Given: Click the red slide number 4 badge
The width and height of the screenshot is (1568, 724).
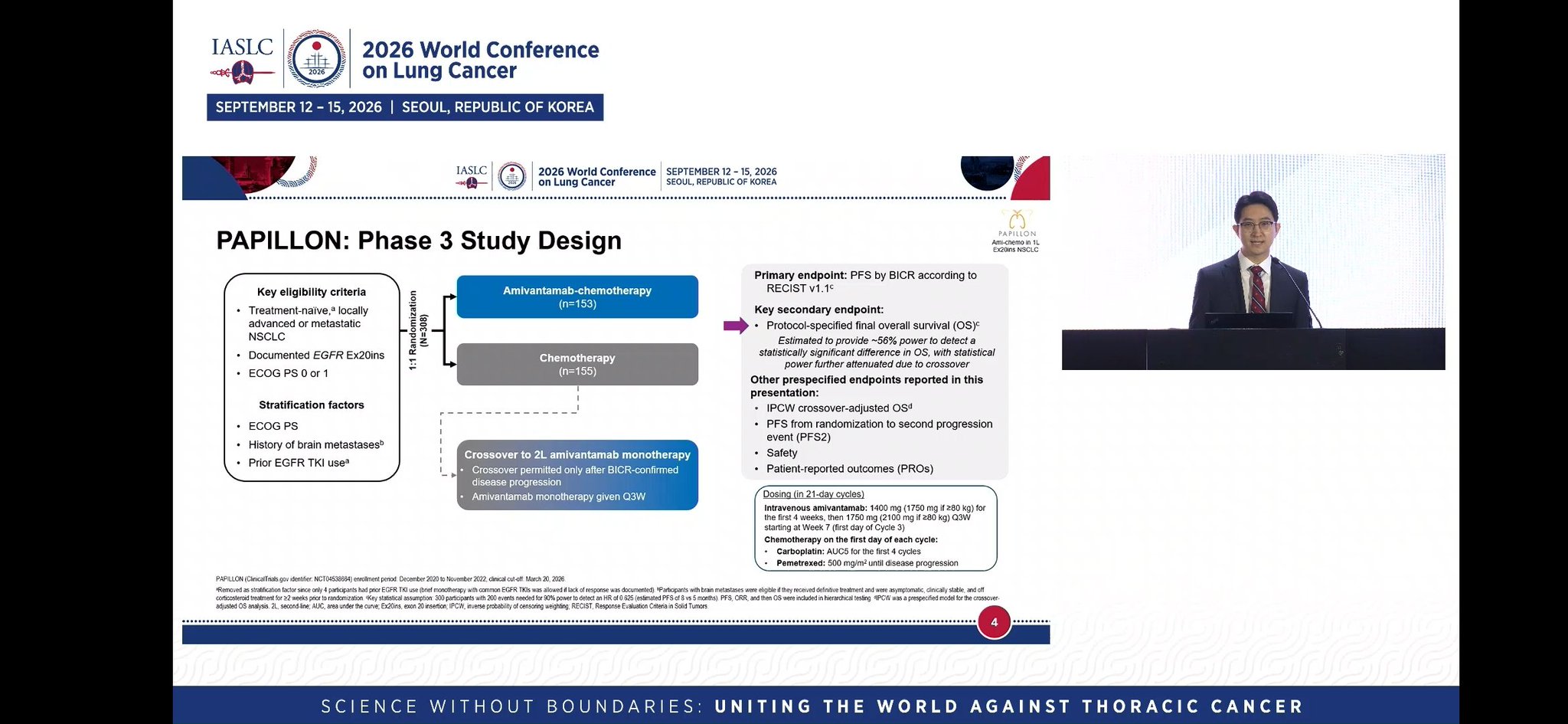Looking at the screenshot, I should (994, 622).
